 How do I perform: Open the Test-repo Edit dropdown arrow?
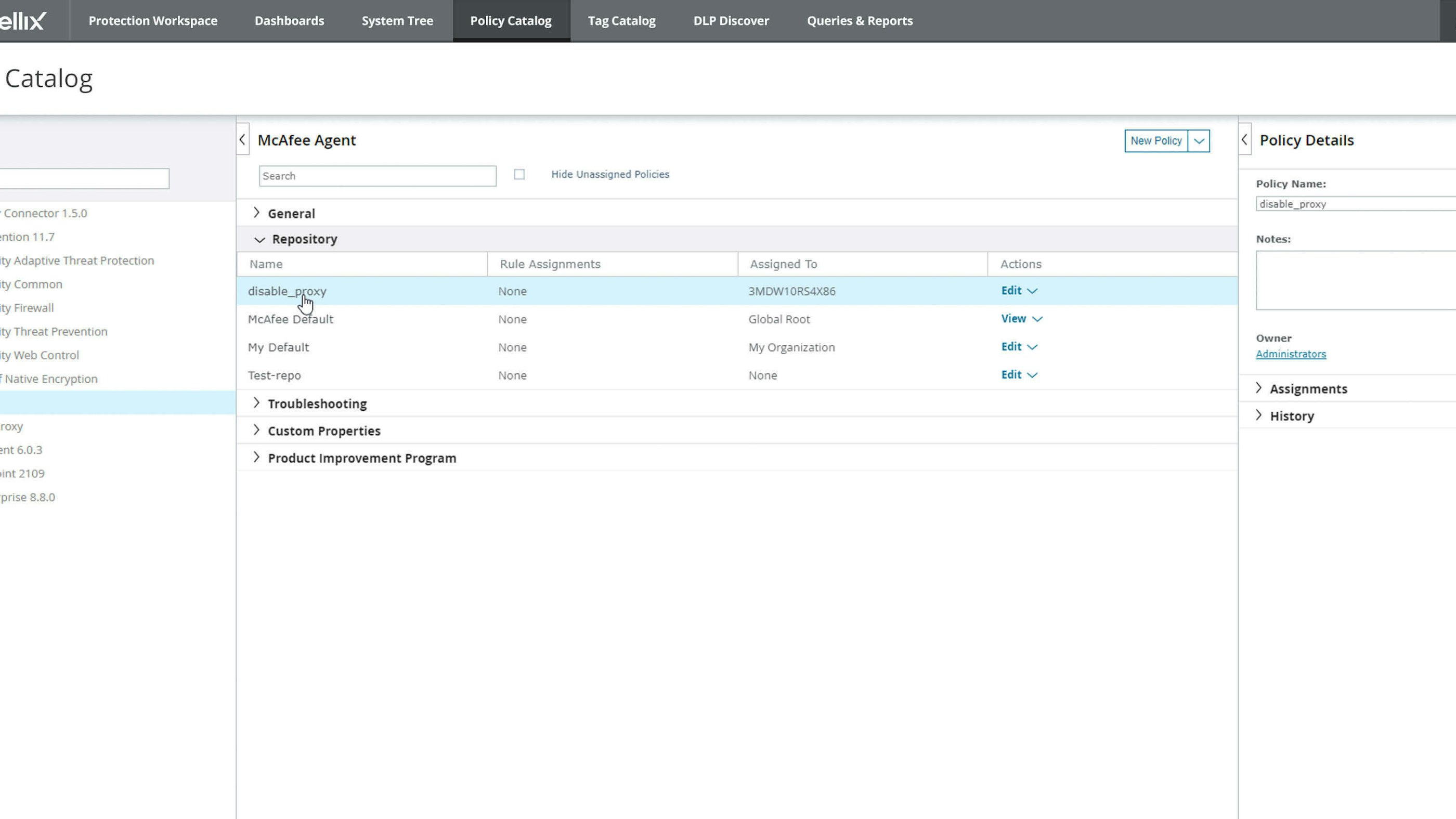1032,375
